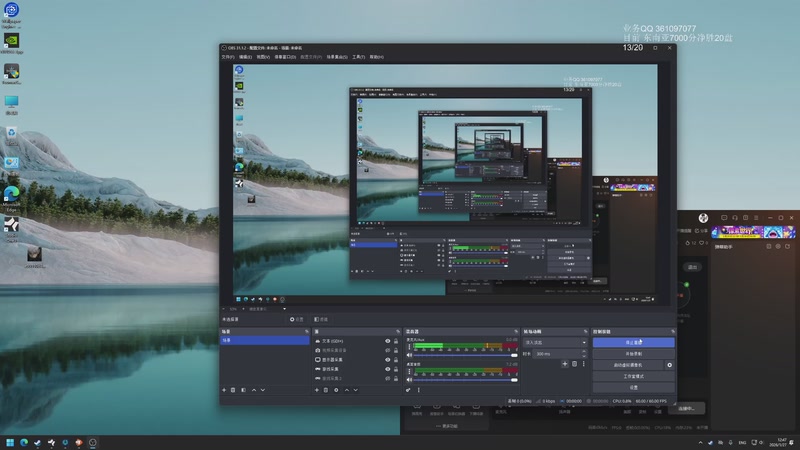Toggle lock on video capture device source

coord(396,351)
